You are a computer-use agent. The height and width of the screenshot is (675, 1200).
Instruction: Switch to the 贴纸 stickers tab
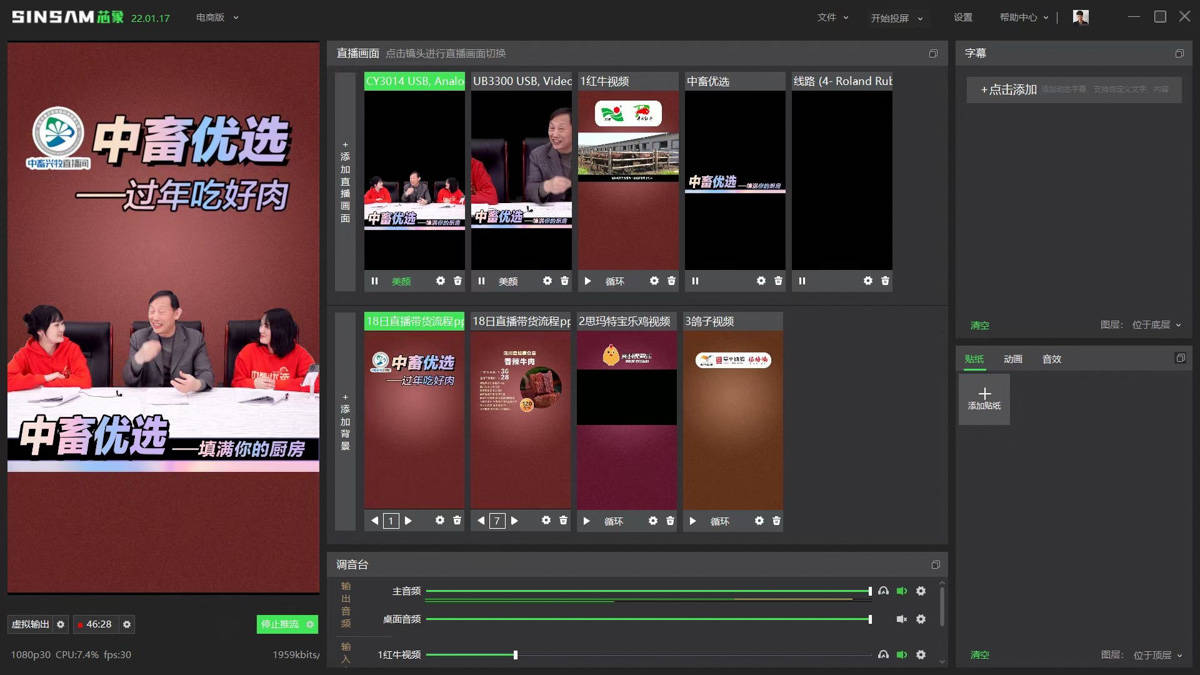(x=974, y=359)
